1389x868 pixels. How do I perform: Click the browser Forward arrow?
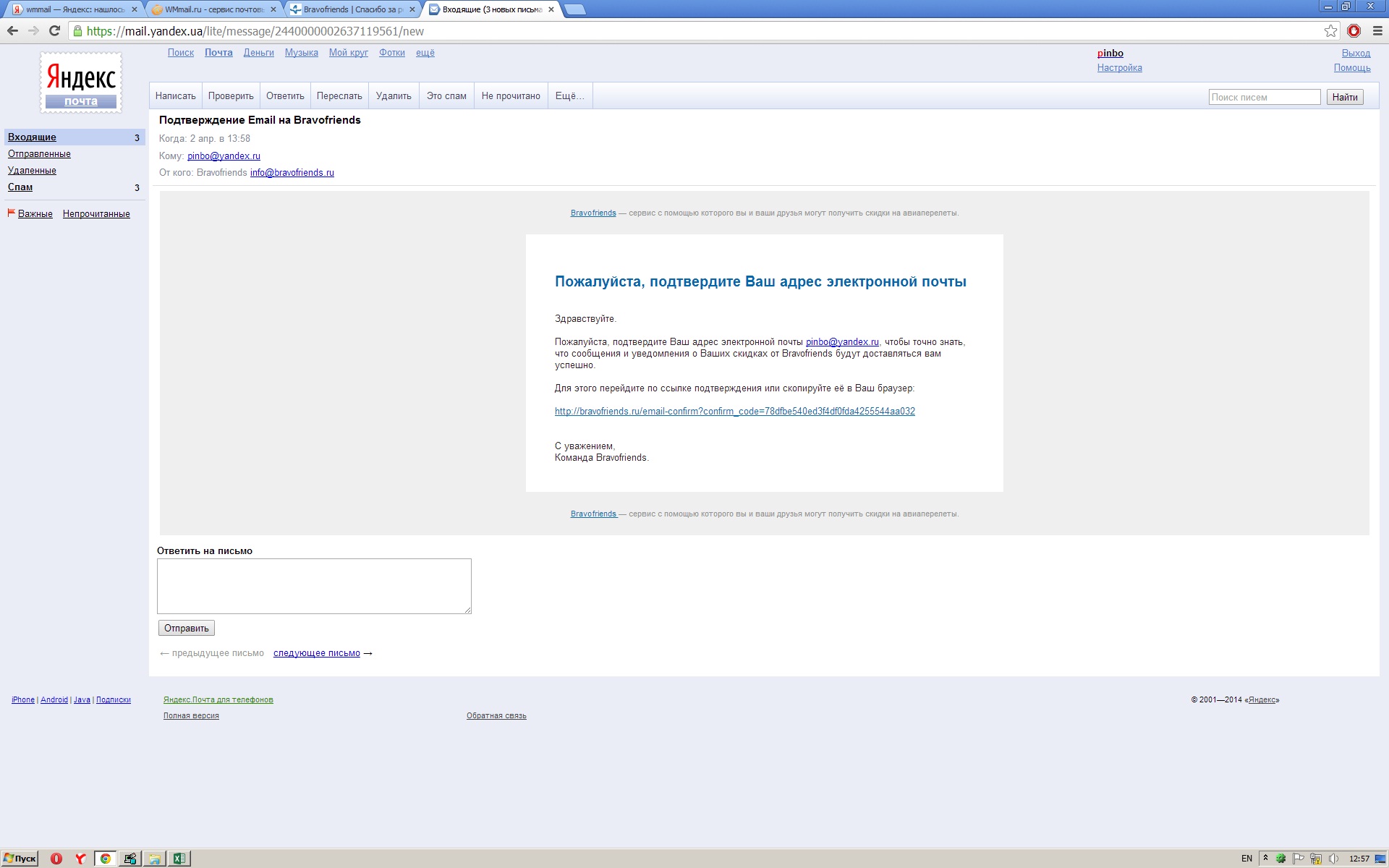(33, 30)
